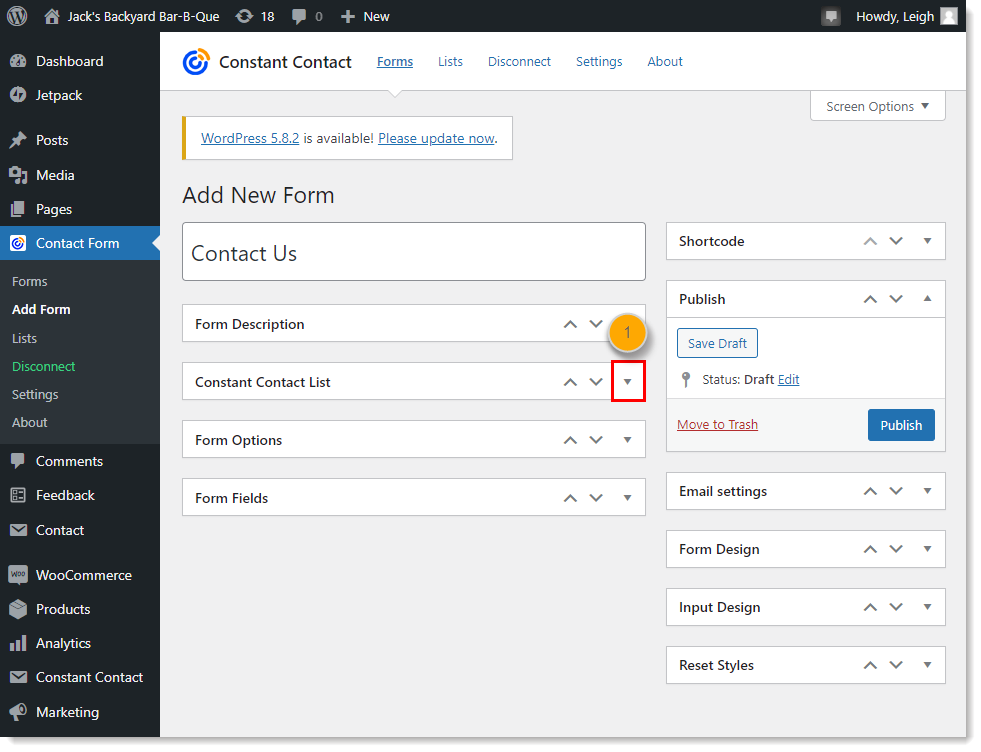This screenshot has width=981, height=752.
Task: Move the Reset Styles panel down
Action: (x=896, y=665)
